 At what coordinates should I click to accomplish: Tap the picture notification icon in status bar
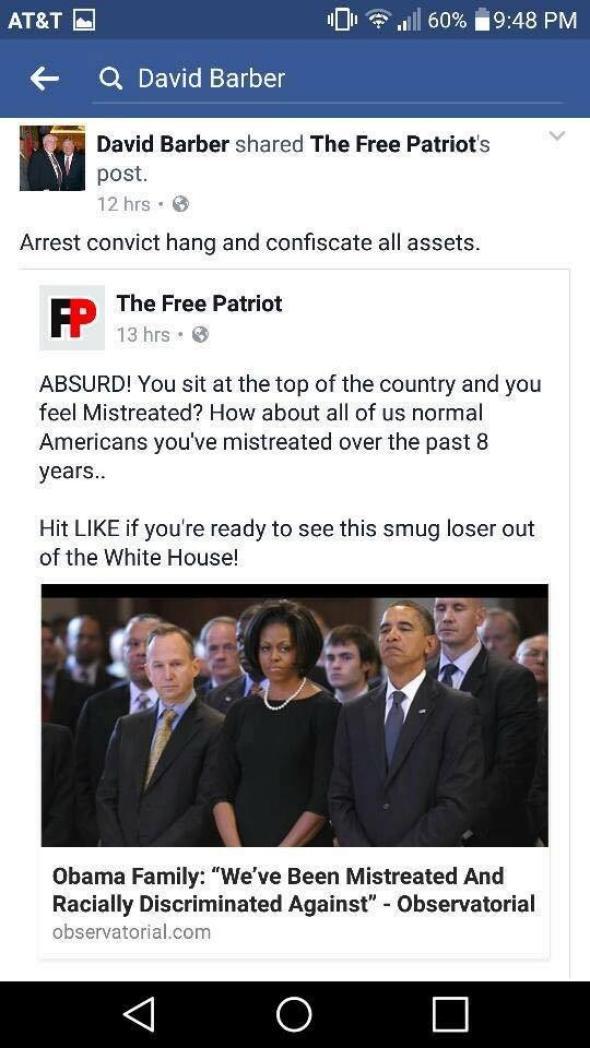83,20
